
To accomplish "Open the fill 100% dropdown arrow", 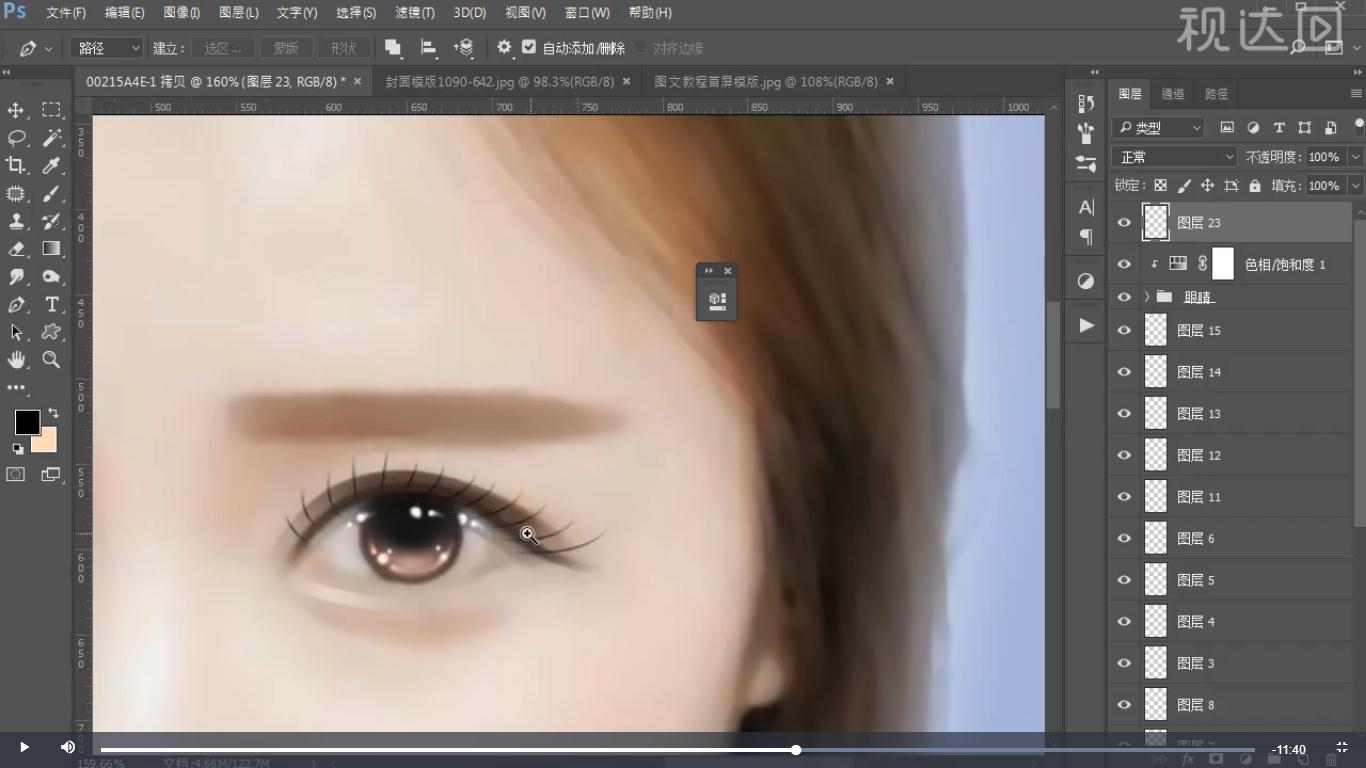I will point(1355,186).
